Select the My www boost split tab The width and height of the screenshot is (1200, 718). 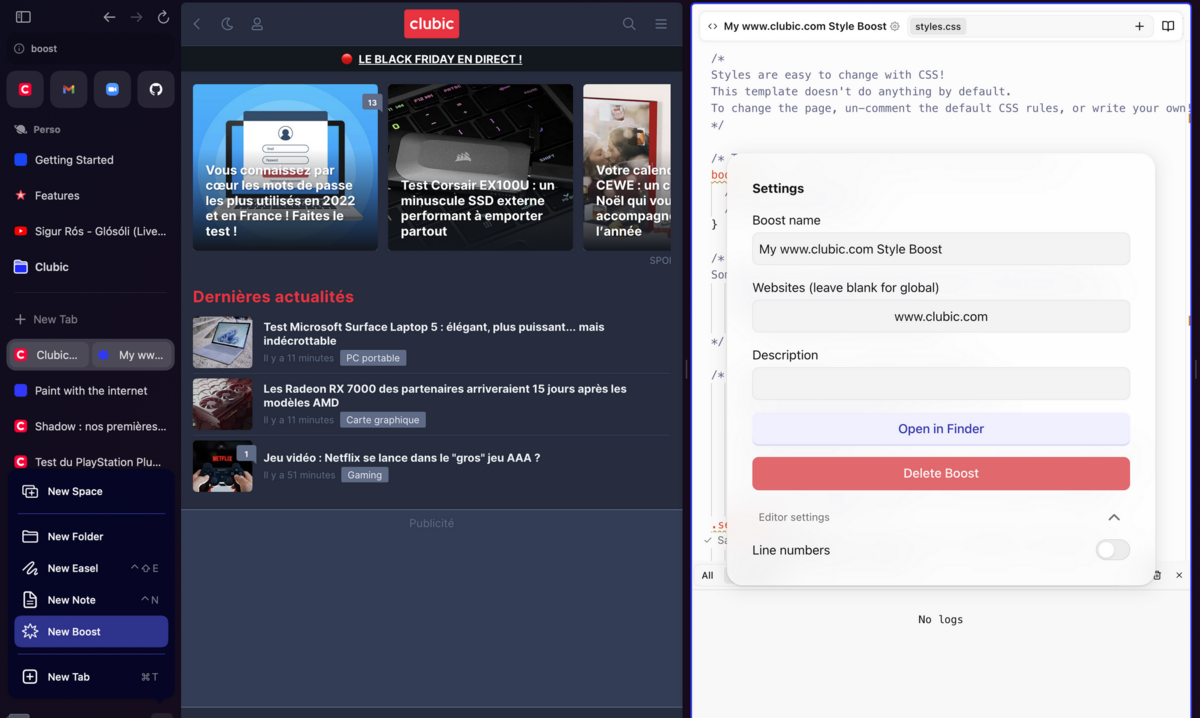[x=132, y=355]
